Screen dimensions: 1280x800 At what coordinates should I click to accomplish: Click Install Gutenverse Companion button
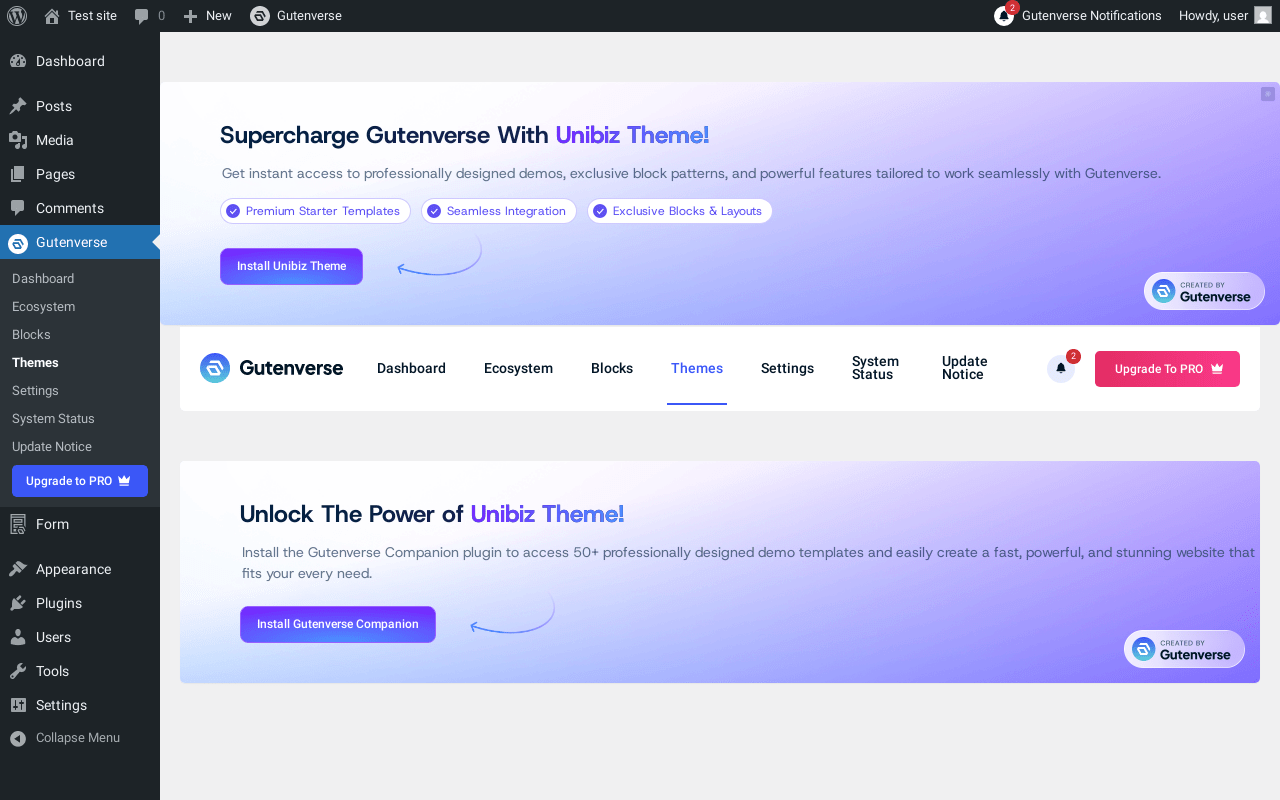[x=338, y=624]
